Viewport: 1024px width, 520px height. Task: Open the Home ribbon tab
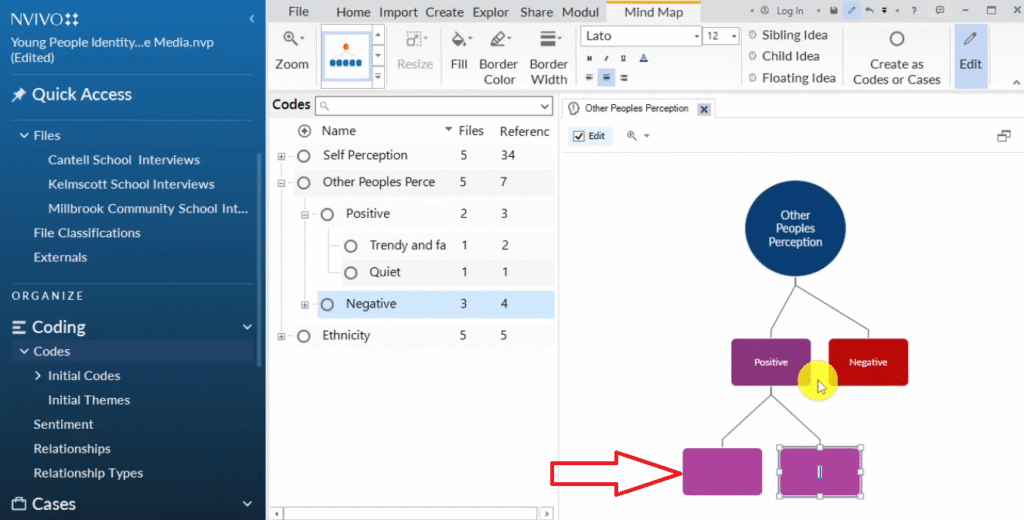click(x=353, y=12)
